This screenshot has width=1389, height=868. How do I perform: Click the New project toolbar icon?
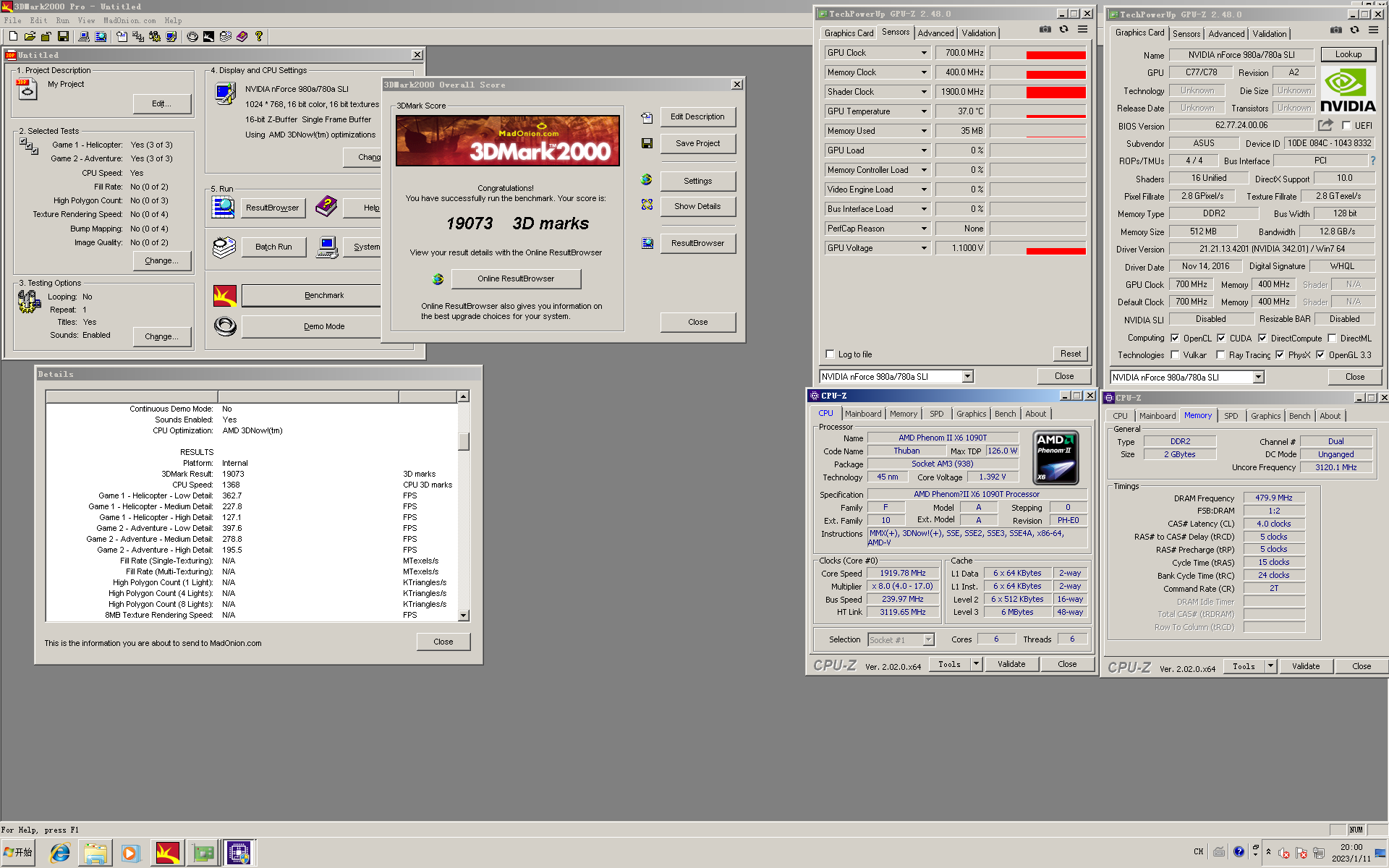[x=13, y=36]
